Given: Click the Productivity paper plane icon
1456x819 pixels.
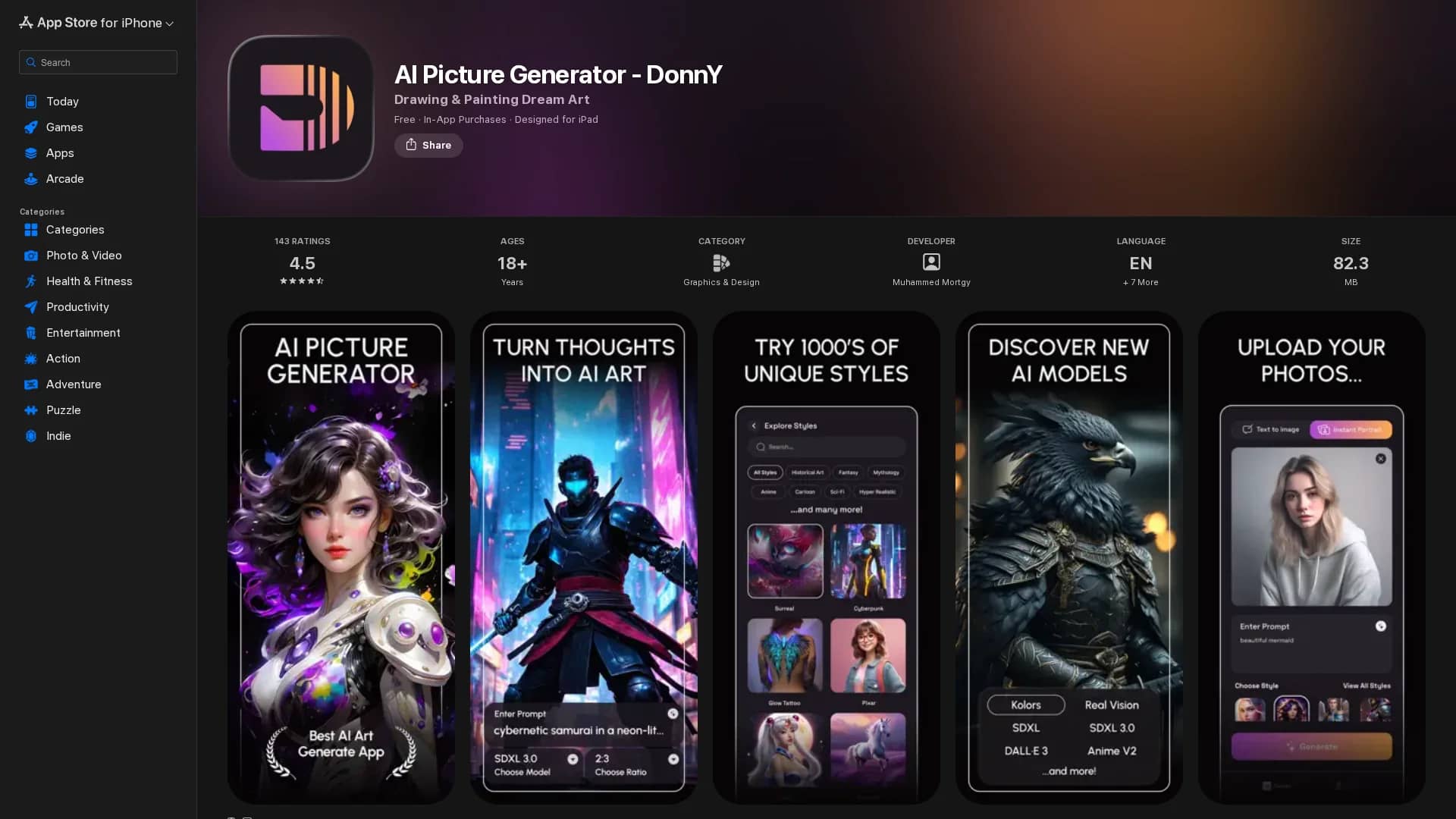Looking at the screenshot, I should (x=31, y=307).
